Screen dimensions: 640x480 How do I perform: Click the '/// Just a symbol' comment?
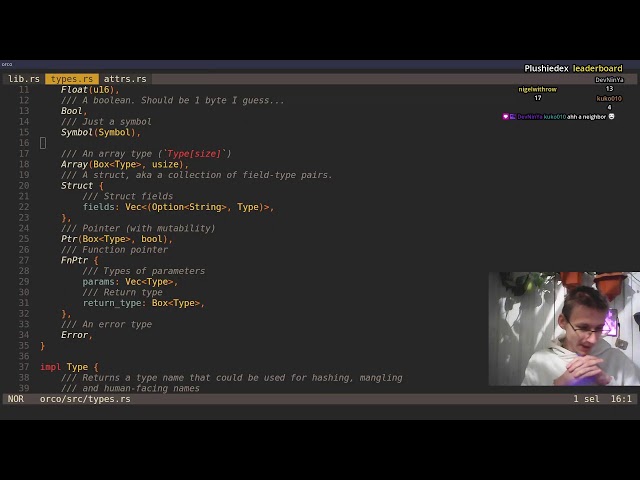click(106, 122)
